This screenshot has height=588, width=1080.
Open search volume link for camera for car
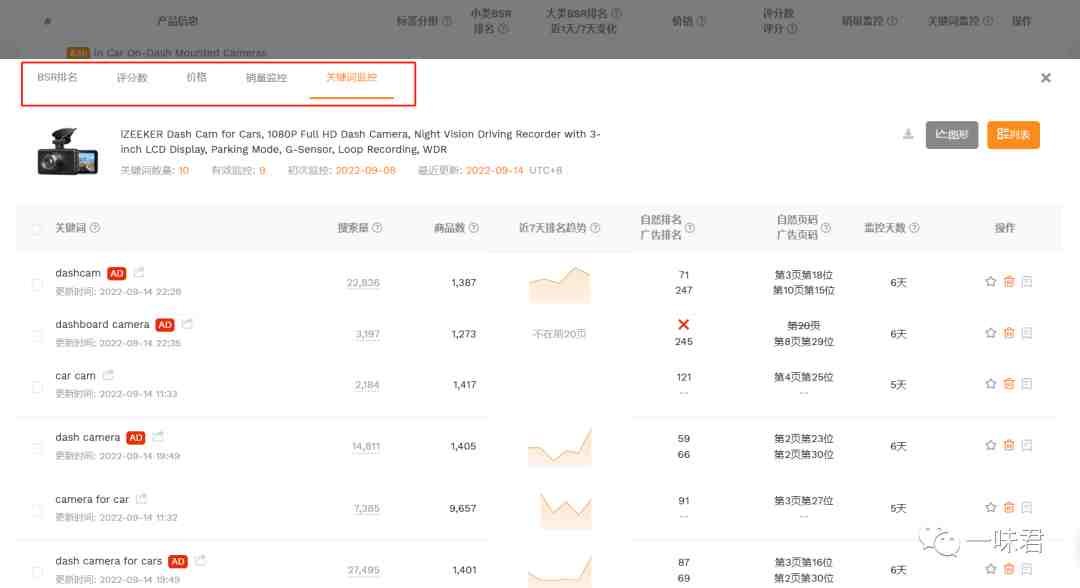click(366, 508)
